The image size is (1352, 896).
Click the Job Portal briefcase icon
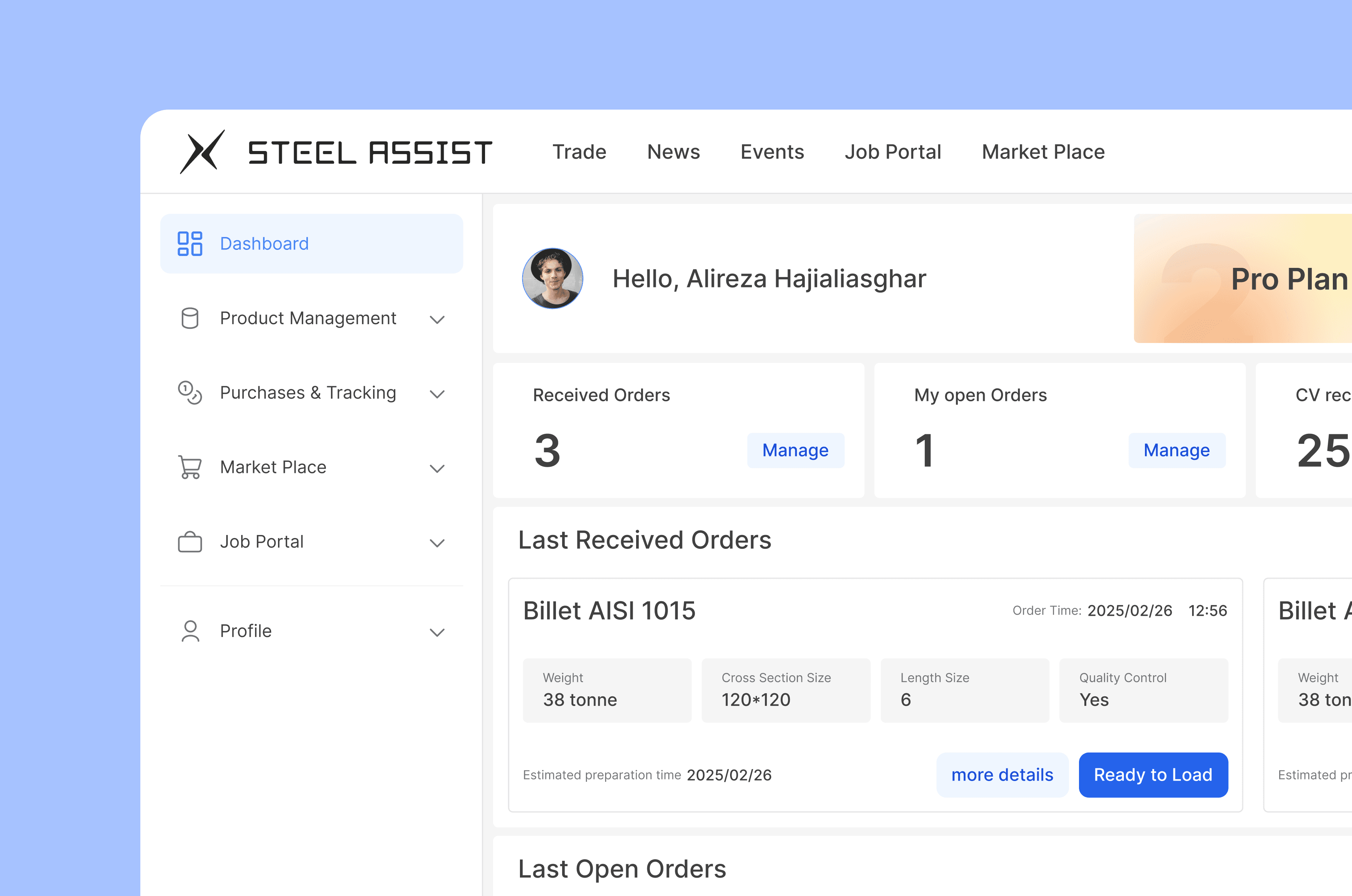click(190, 542)
